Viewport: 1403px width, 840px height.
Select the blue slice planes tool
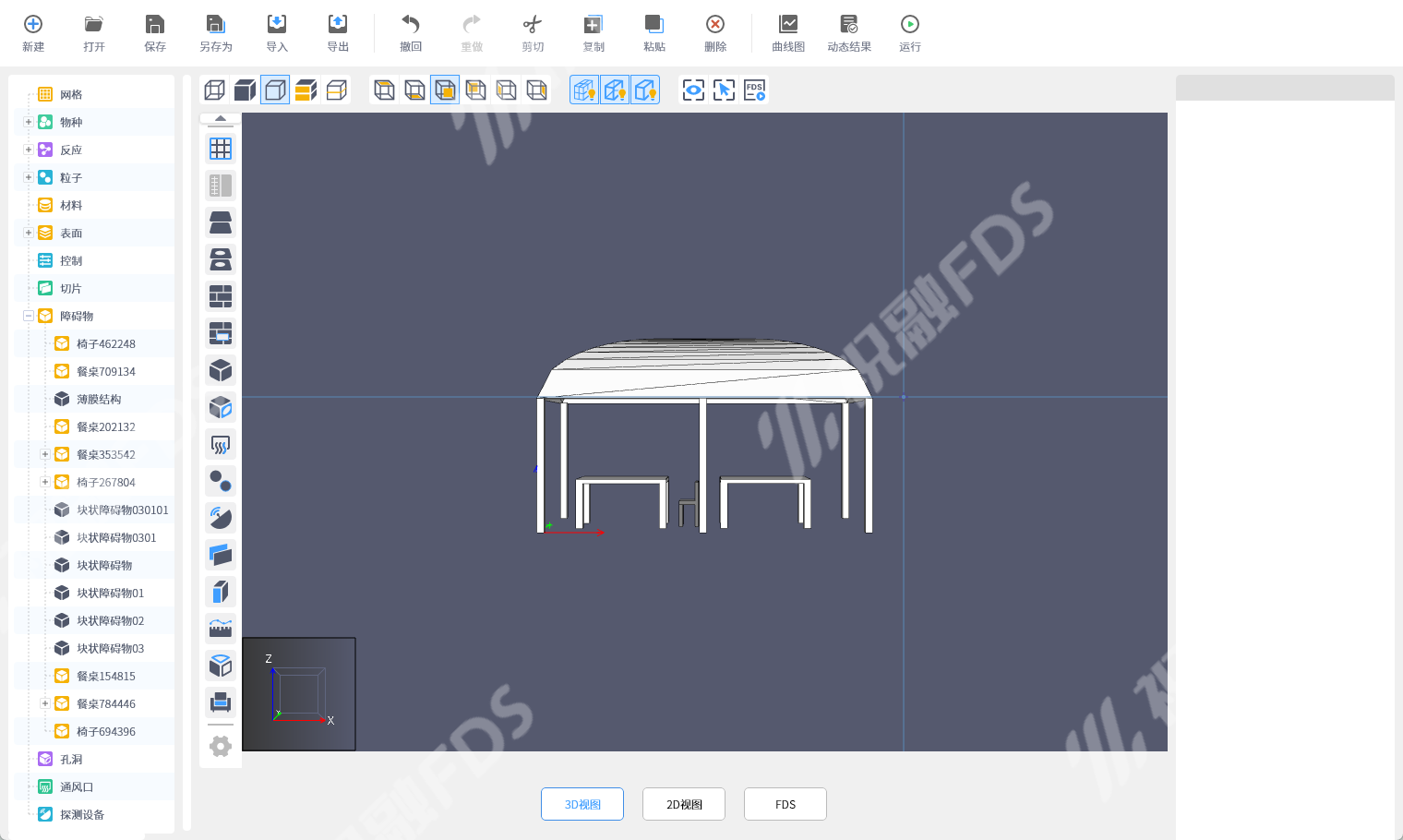point(221,555)
